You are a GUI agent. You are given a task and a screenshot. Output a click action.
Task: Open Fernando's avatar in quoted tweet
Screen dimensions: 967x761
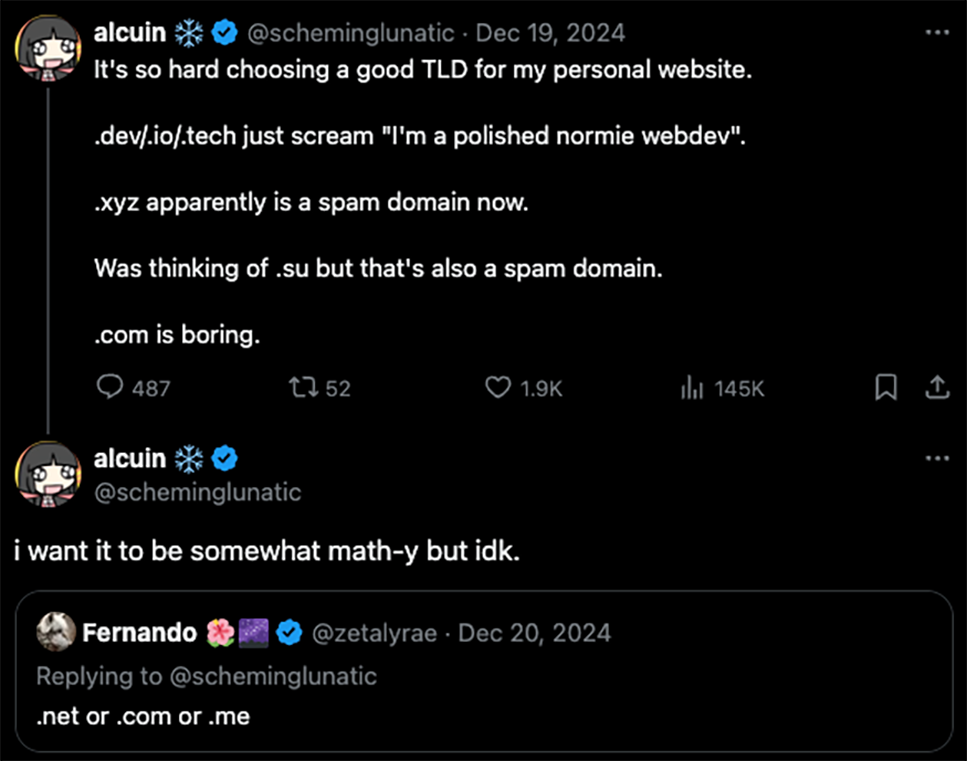56,632
